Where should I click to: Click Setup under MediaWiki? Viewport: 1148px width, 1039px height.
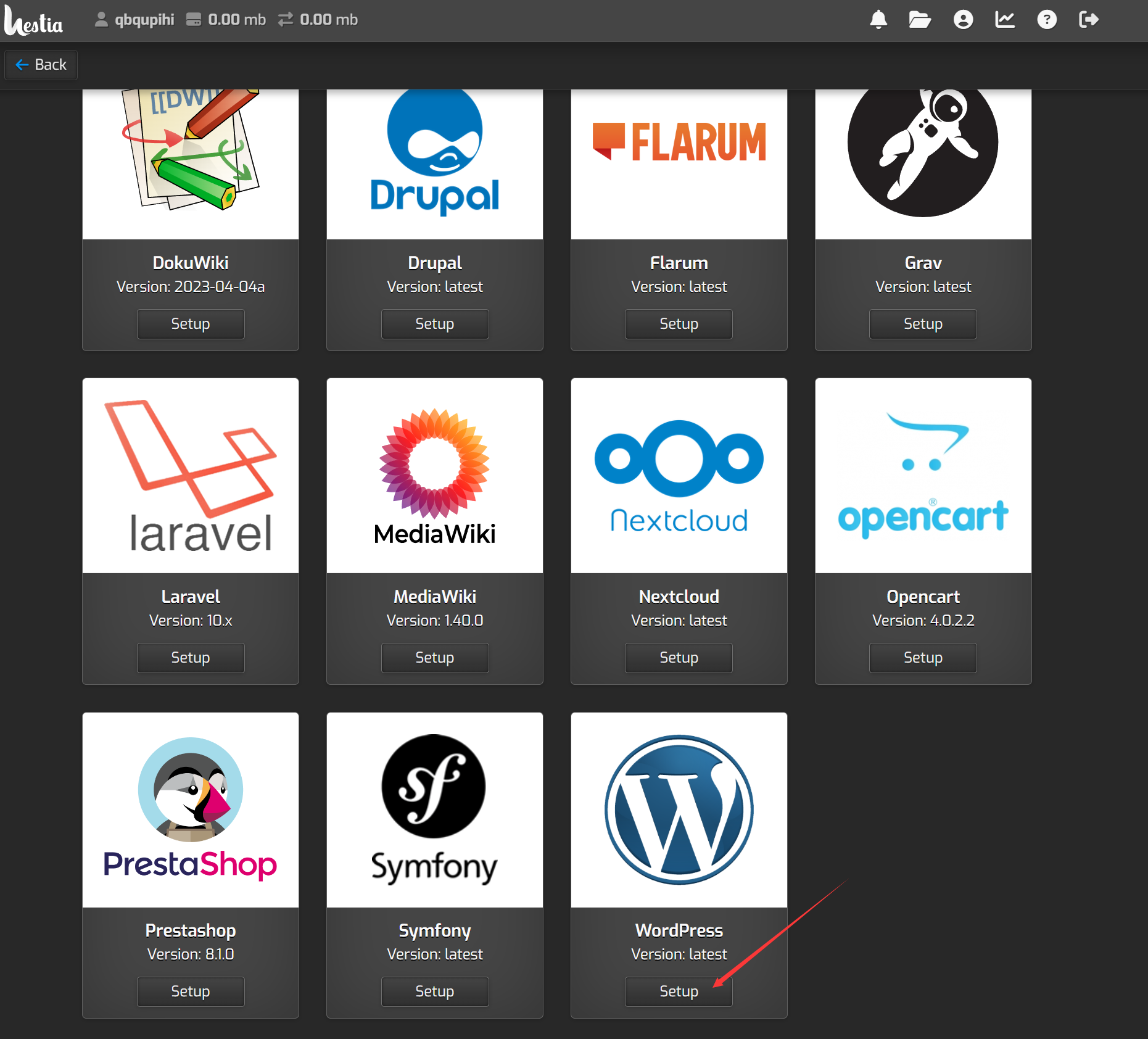point(435,658)
